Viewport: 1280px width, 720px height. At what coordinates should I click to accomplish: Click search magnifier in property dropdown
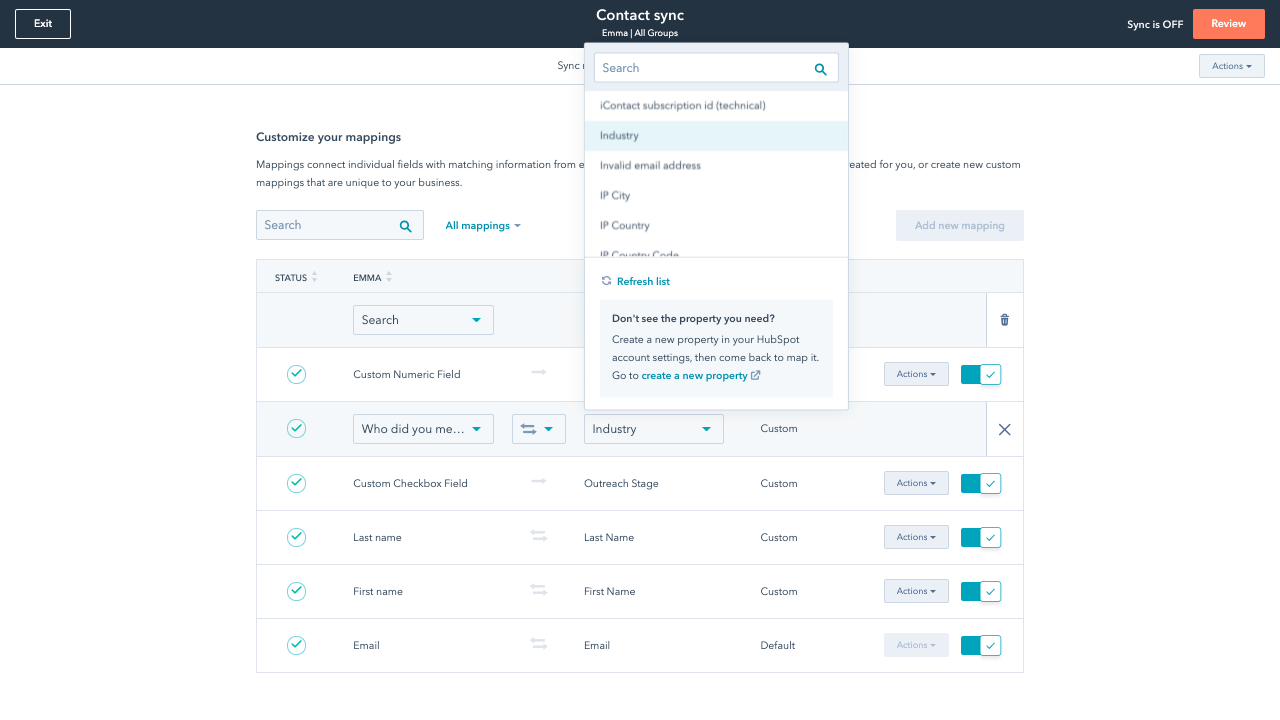[820, 69]
